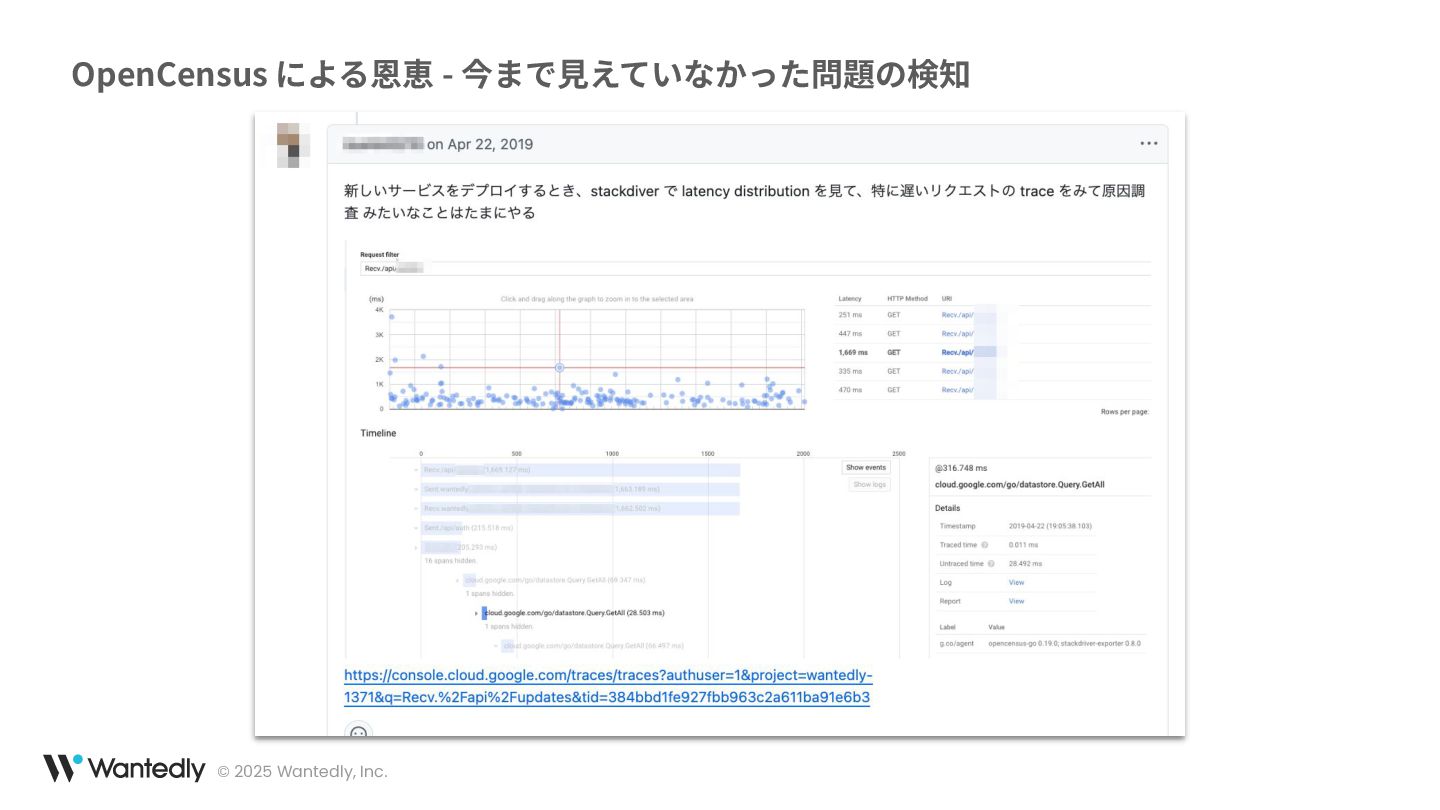Viewport: 1440px width, 810px height.
Task: Click the Recv./api/ URI in the 251 ms row
Action: pos(957,315)
